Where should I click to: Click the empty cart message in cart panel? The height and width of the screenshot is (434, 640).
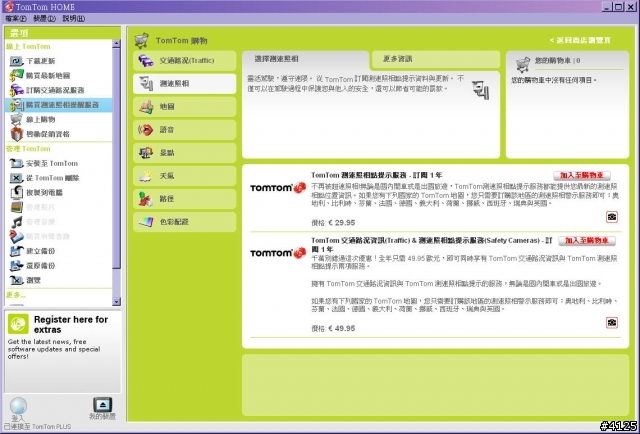tap(553, 80)
